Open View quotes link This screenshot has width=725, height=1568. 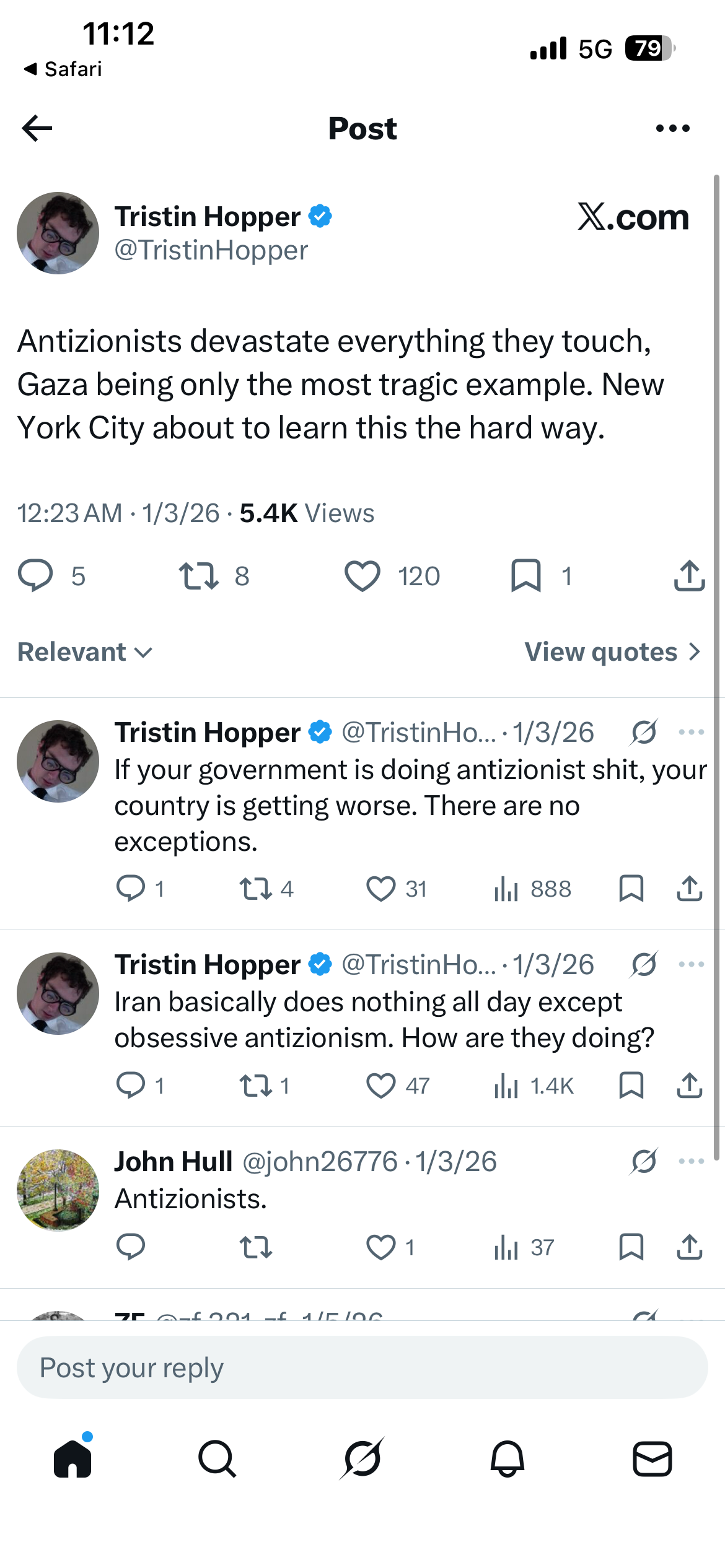pos(613,652)
